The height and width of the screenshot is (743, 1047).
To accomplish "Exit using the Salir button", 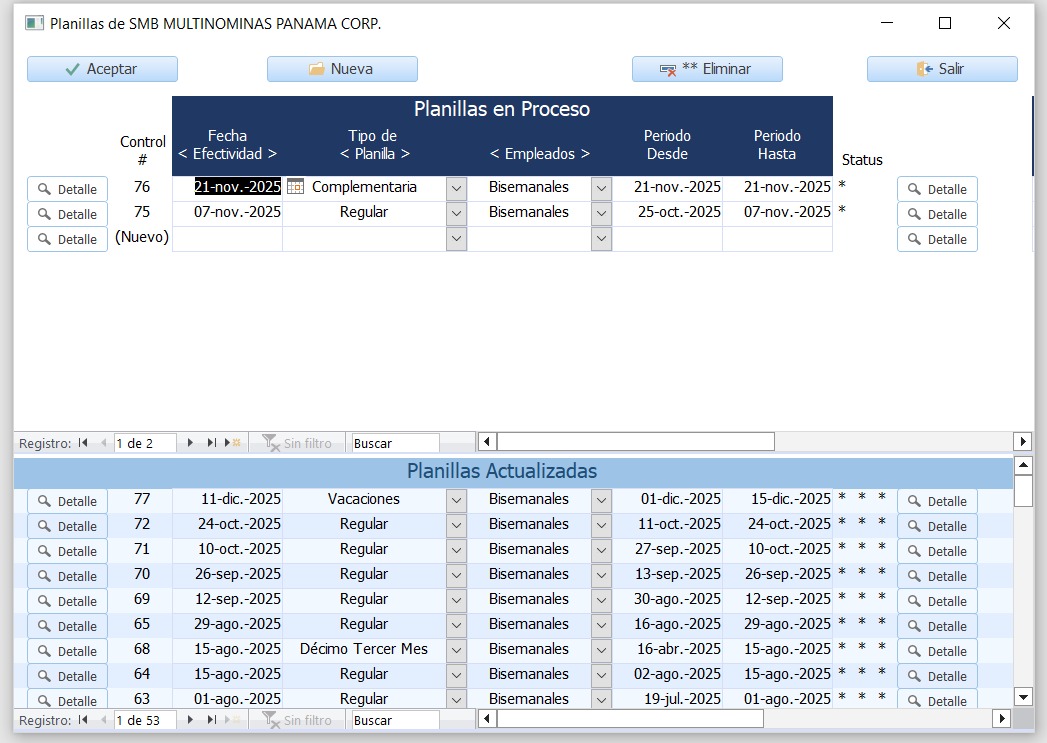I will [x=942, y=69].
